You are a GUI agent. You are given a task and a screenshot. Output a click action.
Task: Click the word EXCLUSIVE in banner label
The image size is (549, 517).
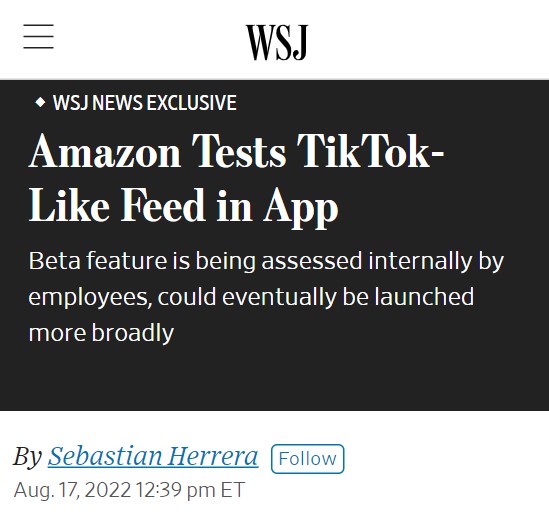coord(192,103)
